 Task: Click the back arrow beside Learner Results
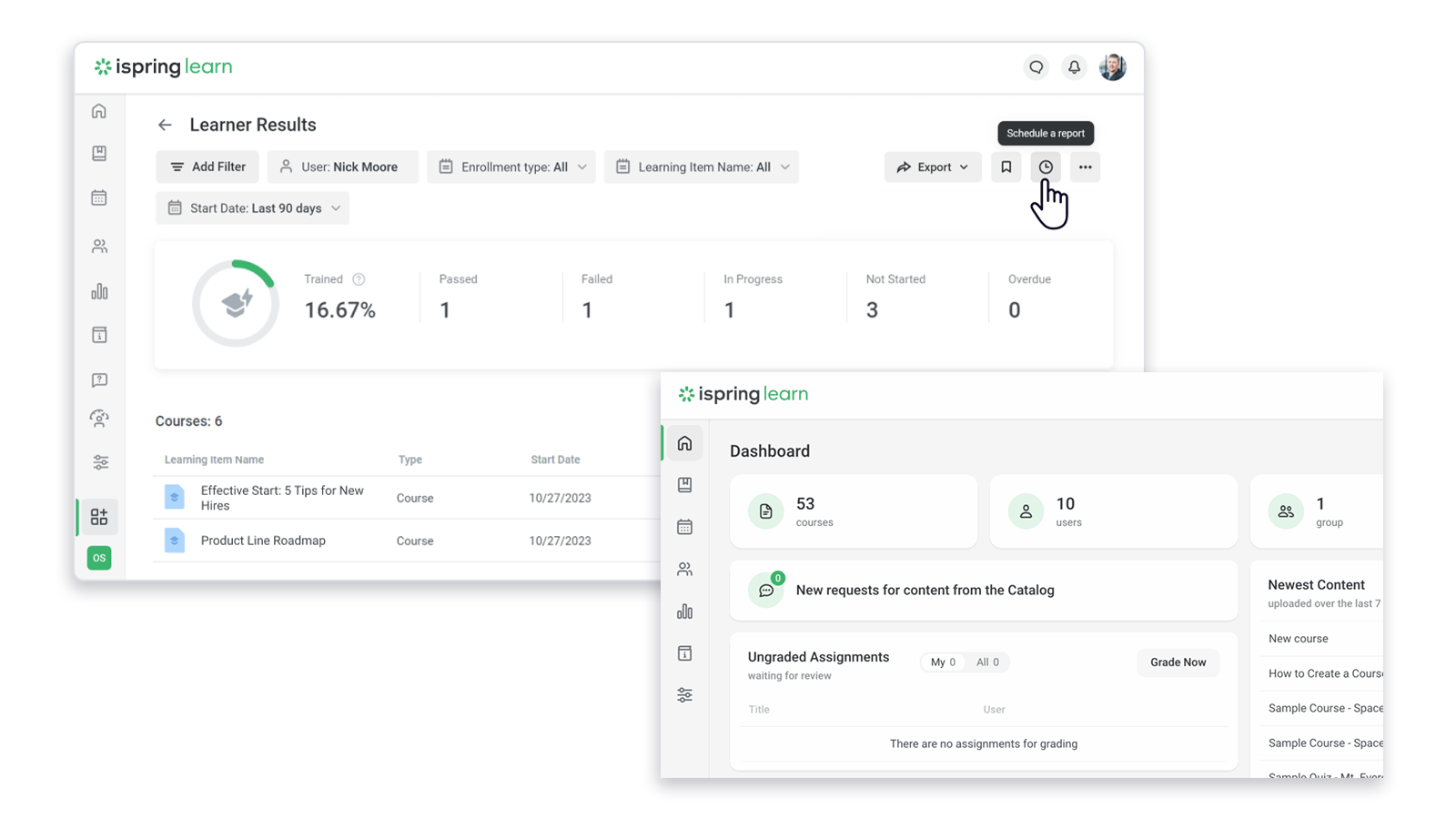pos(165,126)
